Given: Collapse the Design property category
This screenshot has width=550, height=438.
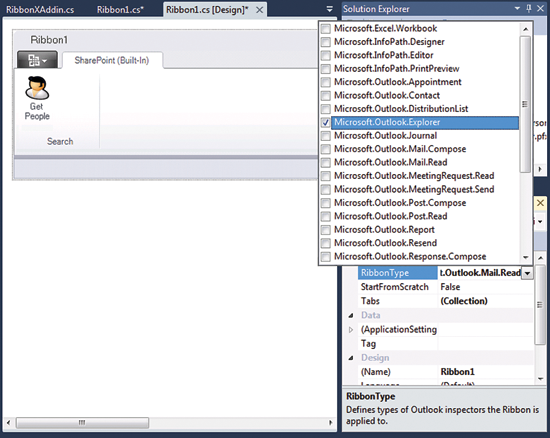Looking at the screenshot, I should click(351, 358).
